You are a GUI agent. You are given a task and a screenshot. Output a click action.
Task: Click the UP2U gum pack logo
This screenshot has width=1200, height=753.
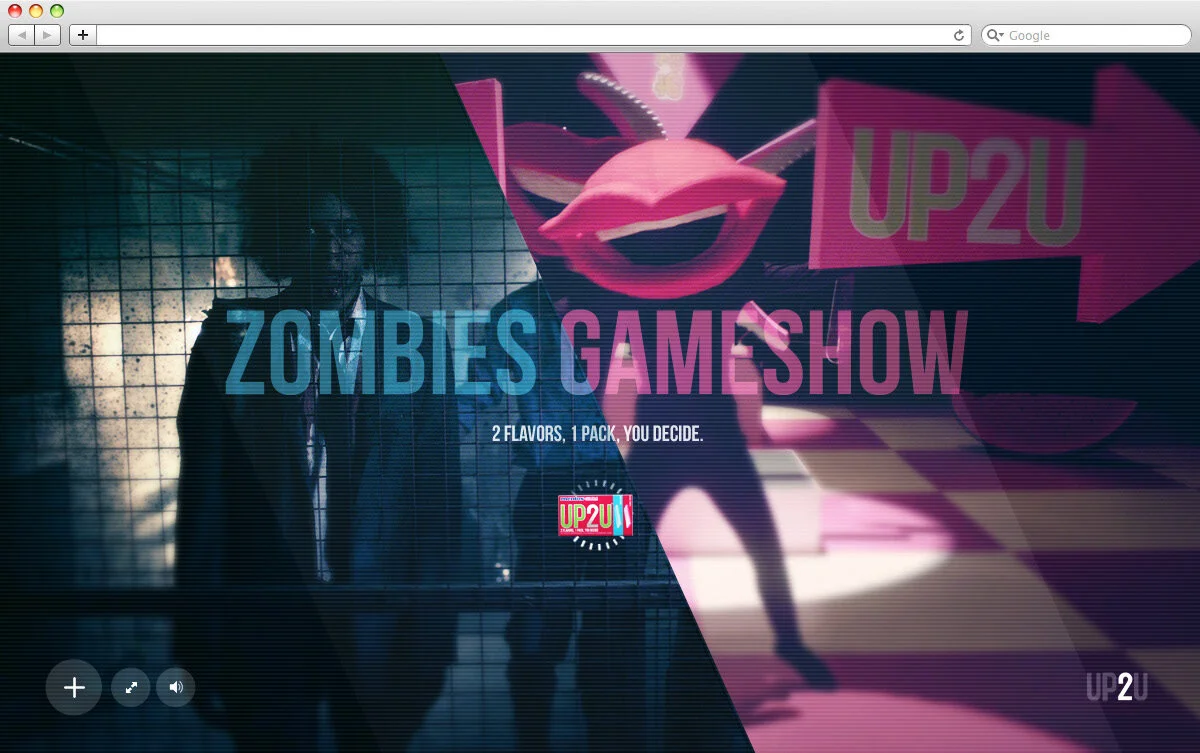[x=596, y=516]
